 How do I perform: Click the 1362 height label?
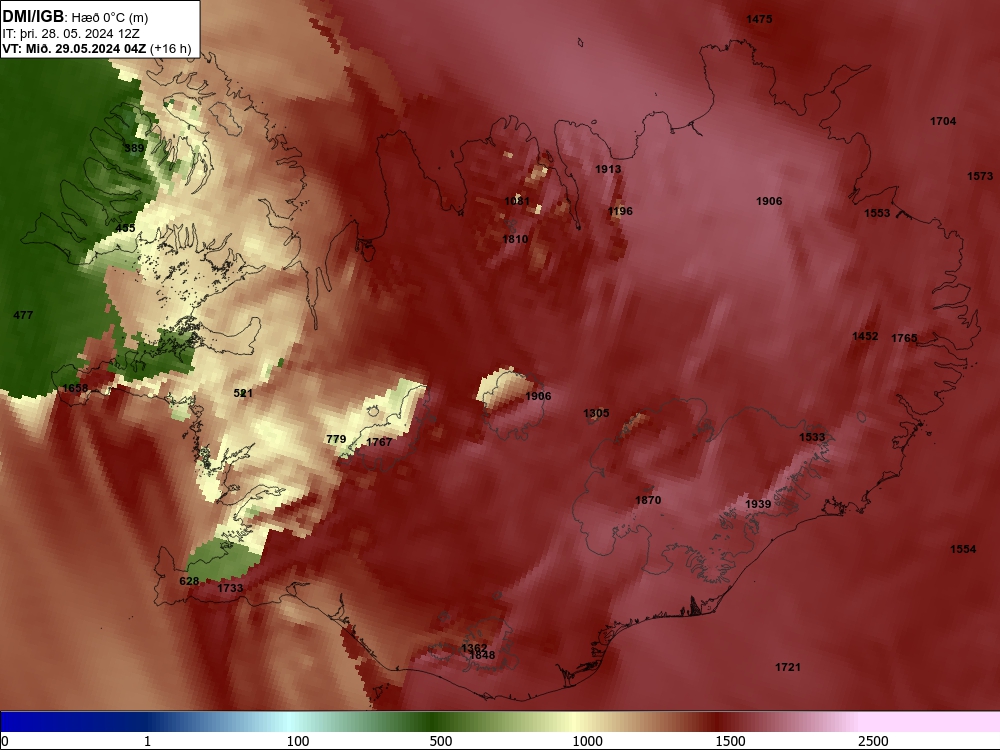coord(474,648)
